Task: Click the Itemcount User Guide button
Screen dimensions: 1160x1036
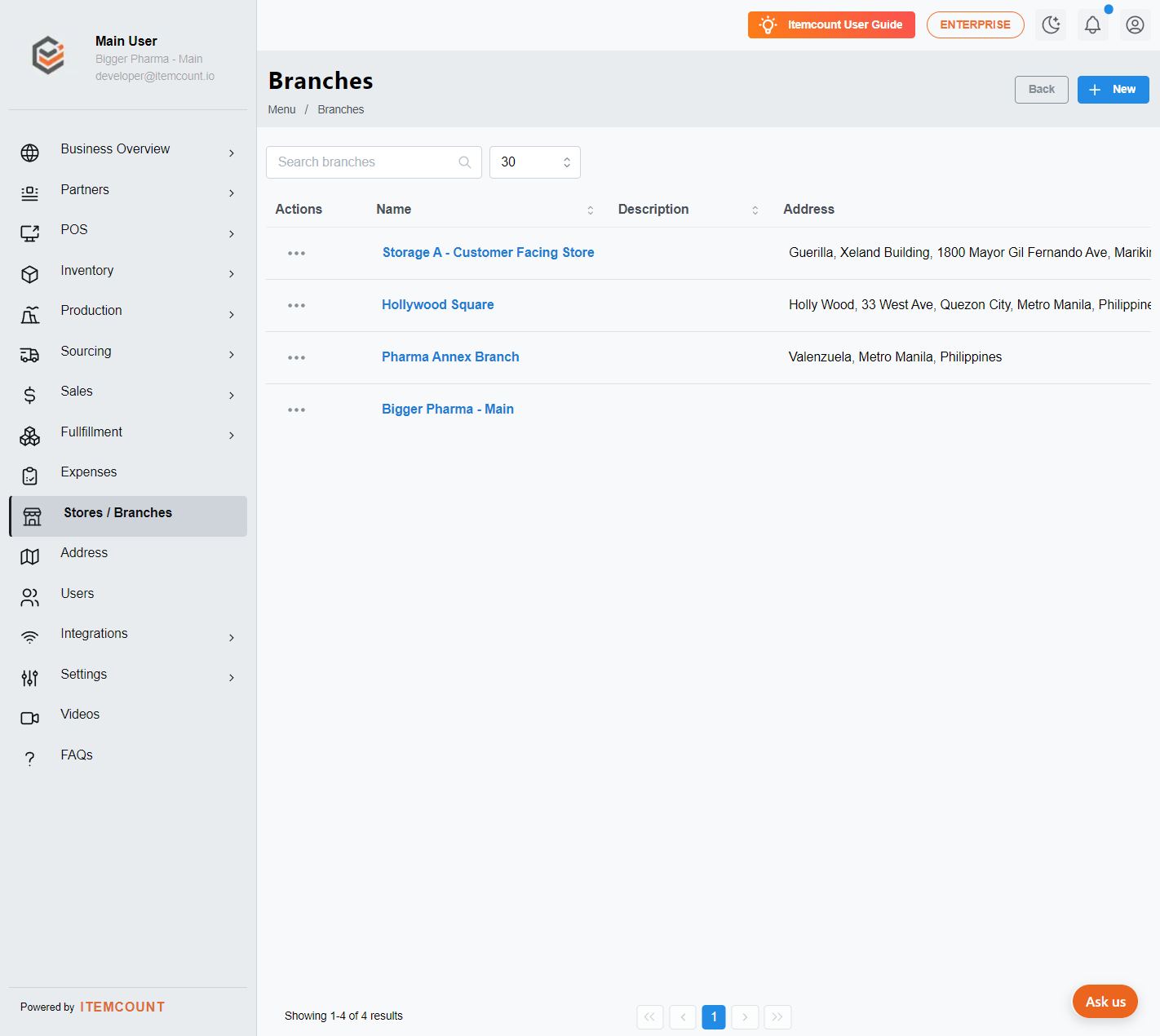Action: (831, 24)
